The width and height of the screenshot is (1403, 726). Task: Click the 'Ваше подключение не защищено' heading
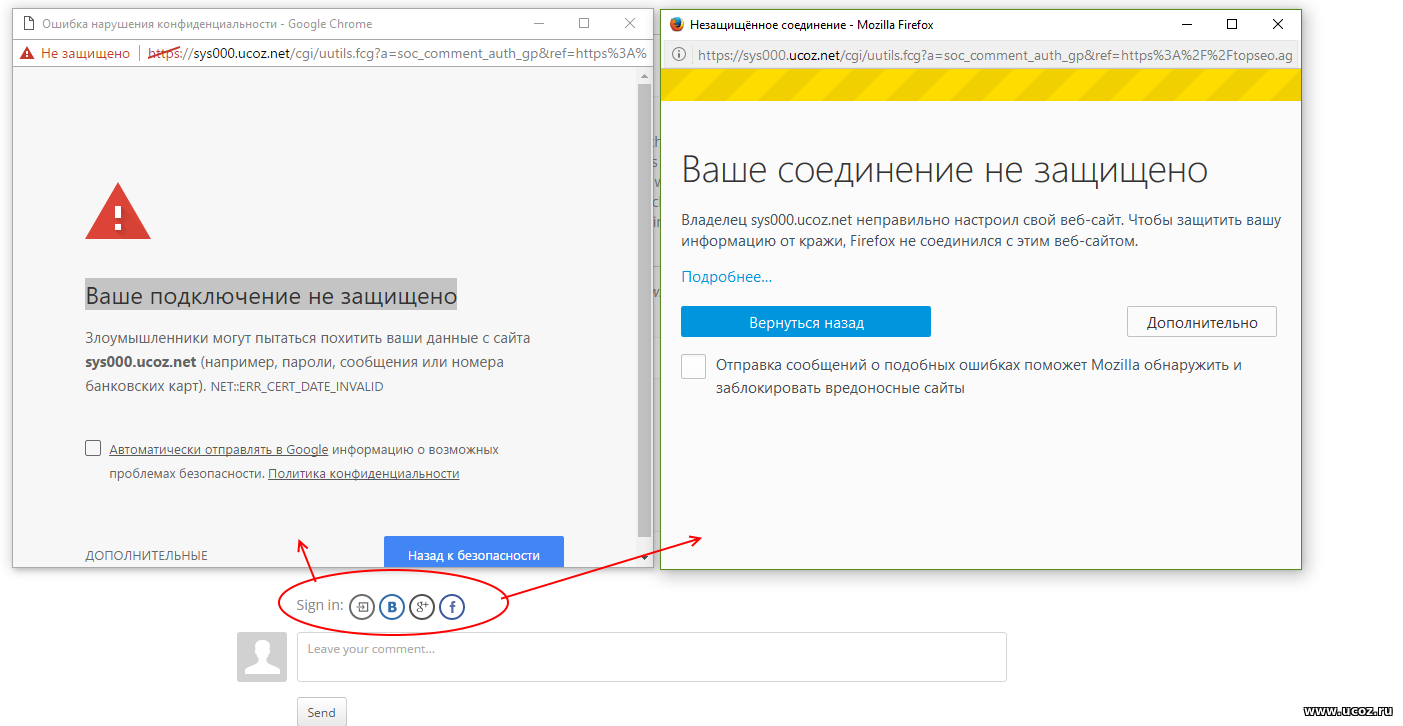[x=271, y=295]
